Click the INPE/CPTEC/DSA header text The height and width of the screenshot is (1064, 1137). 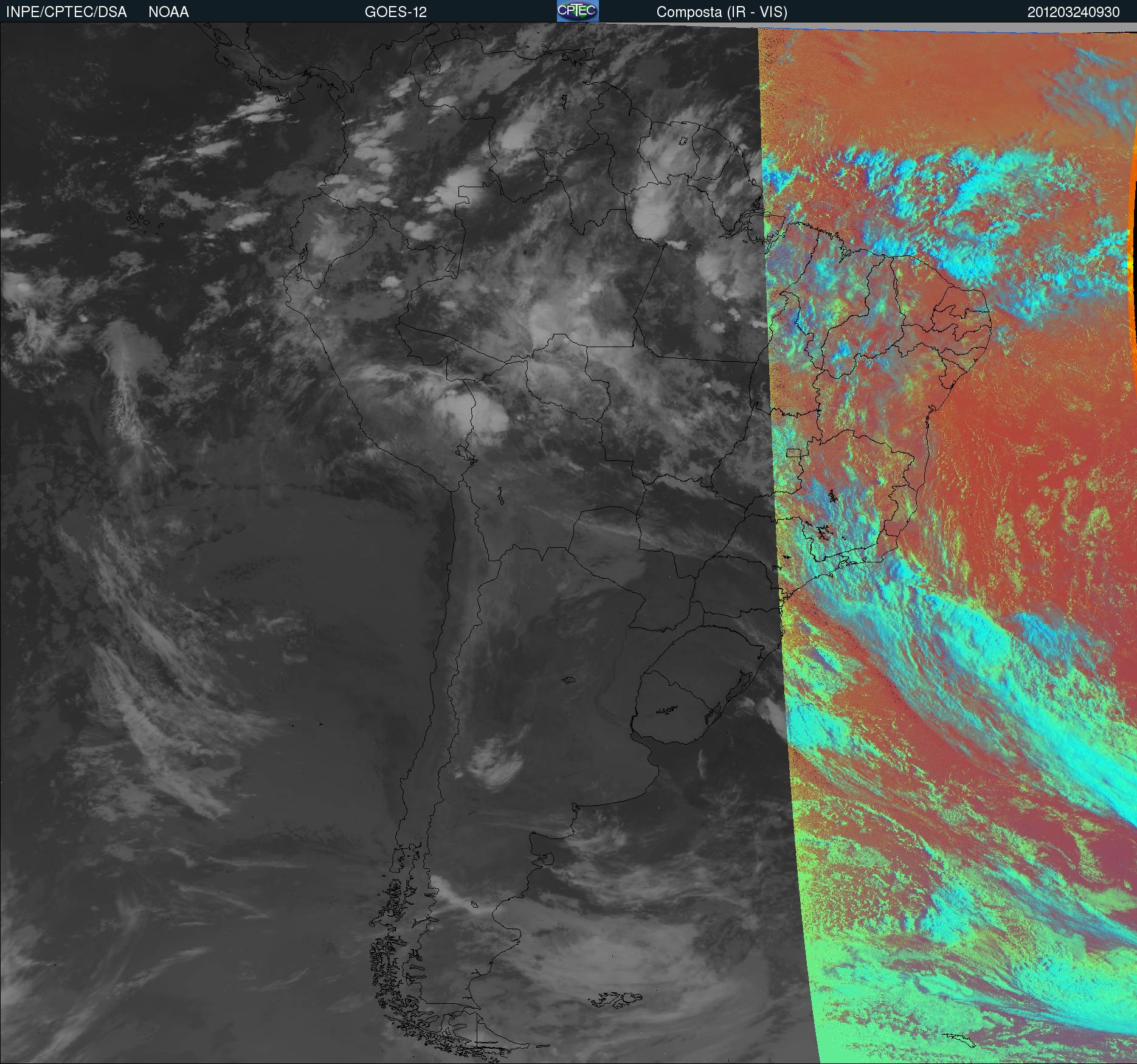click(66, 12)
